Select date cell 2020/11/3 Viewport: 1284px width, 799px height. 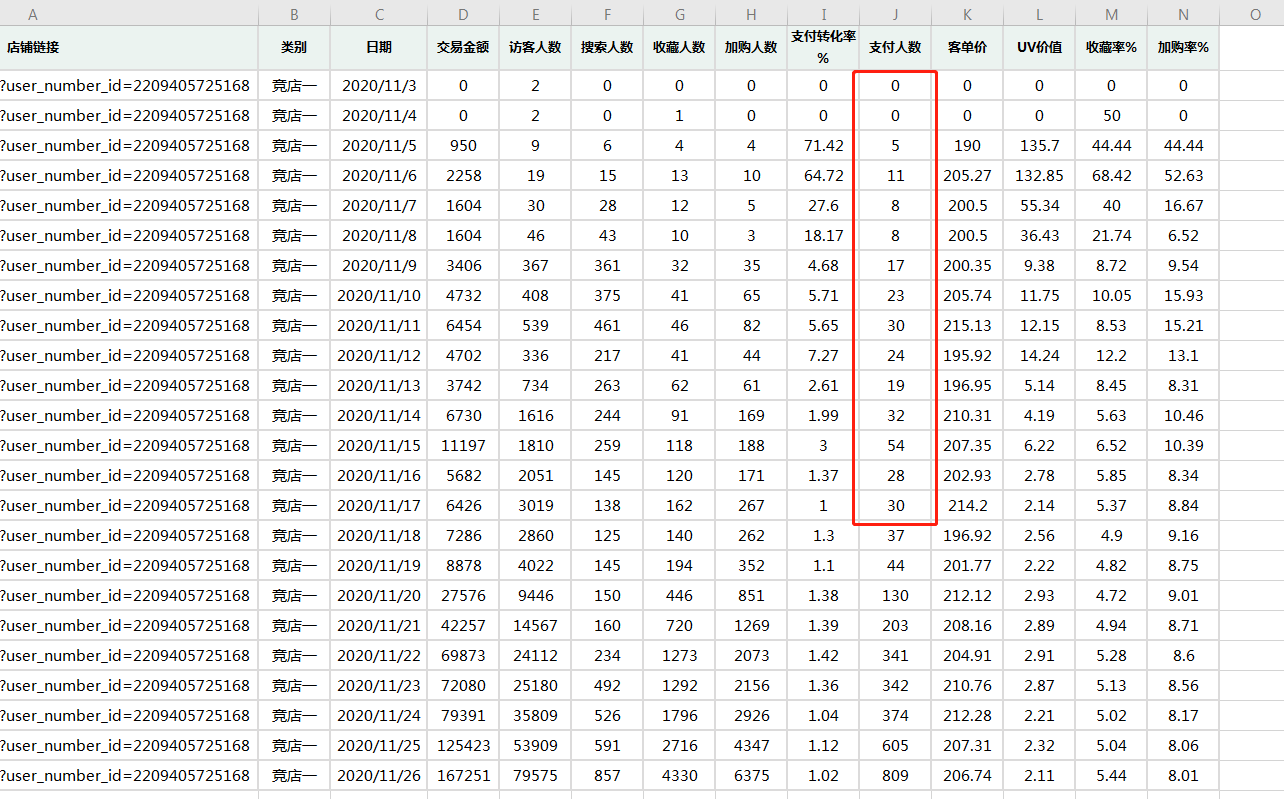[x=379, y=86]
